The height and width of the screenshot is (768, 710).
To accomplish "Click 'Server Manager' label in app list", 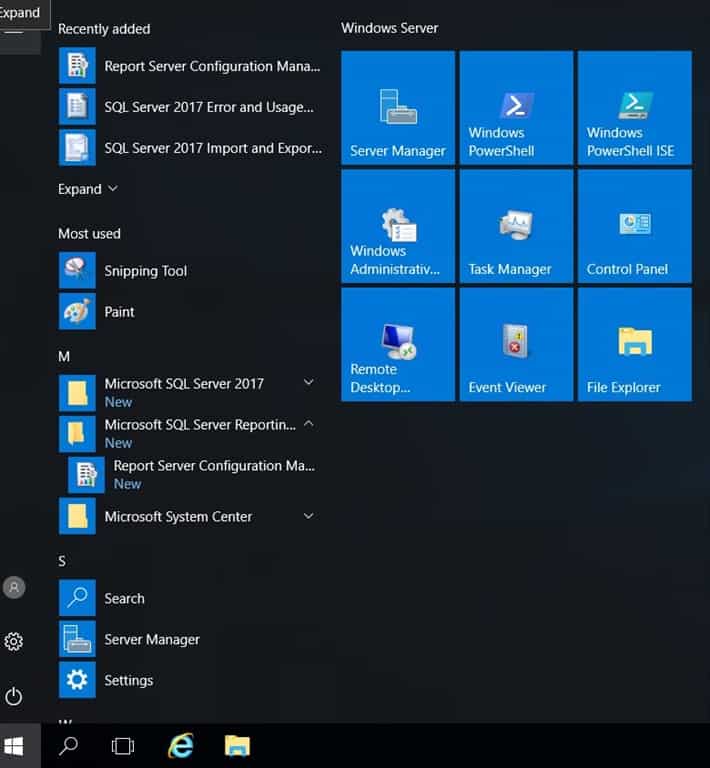I will 152,639.
